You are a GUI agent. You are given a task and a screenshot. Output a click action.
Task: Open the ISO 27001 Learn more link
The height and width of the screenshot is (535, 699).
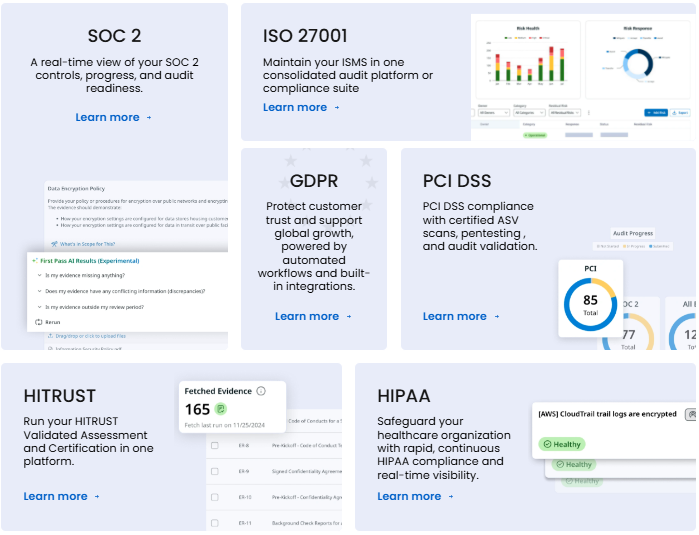pyautogui.click(x=301, y=107)
